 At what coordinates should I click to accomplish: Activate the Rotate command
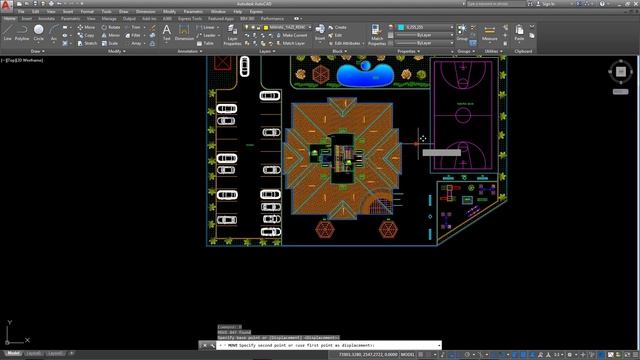pos(111,27)
